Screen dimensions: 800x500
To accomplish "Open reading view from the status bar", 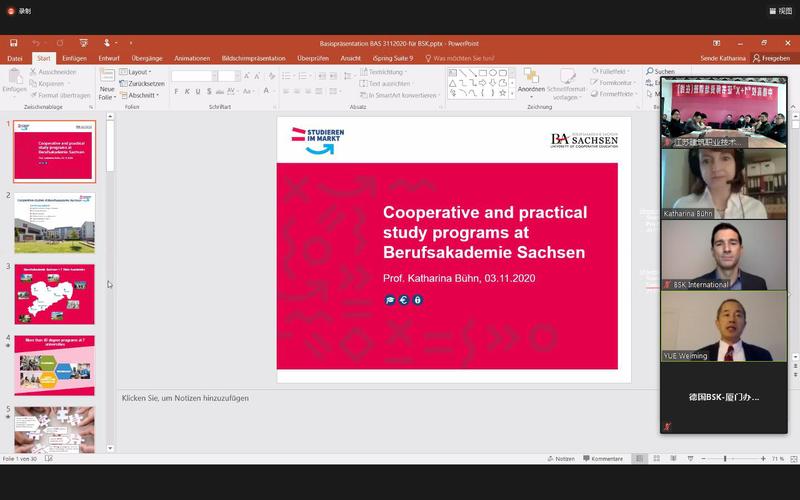I will pyautogui.click(x=672, y=458).
